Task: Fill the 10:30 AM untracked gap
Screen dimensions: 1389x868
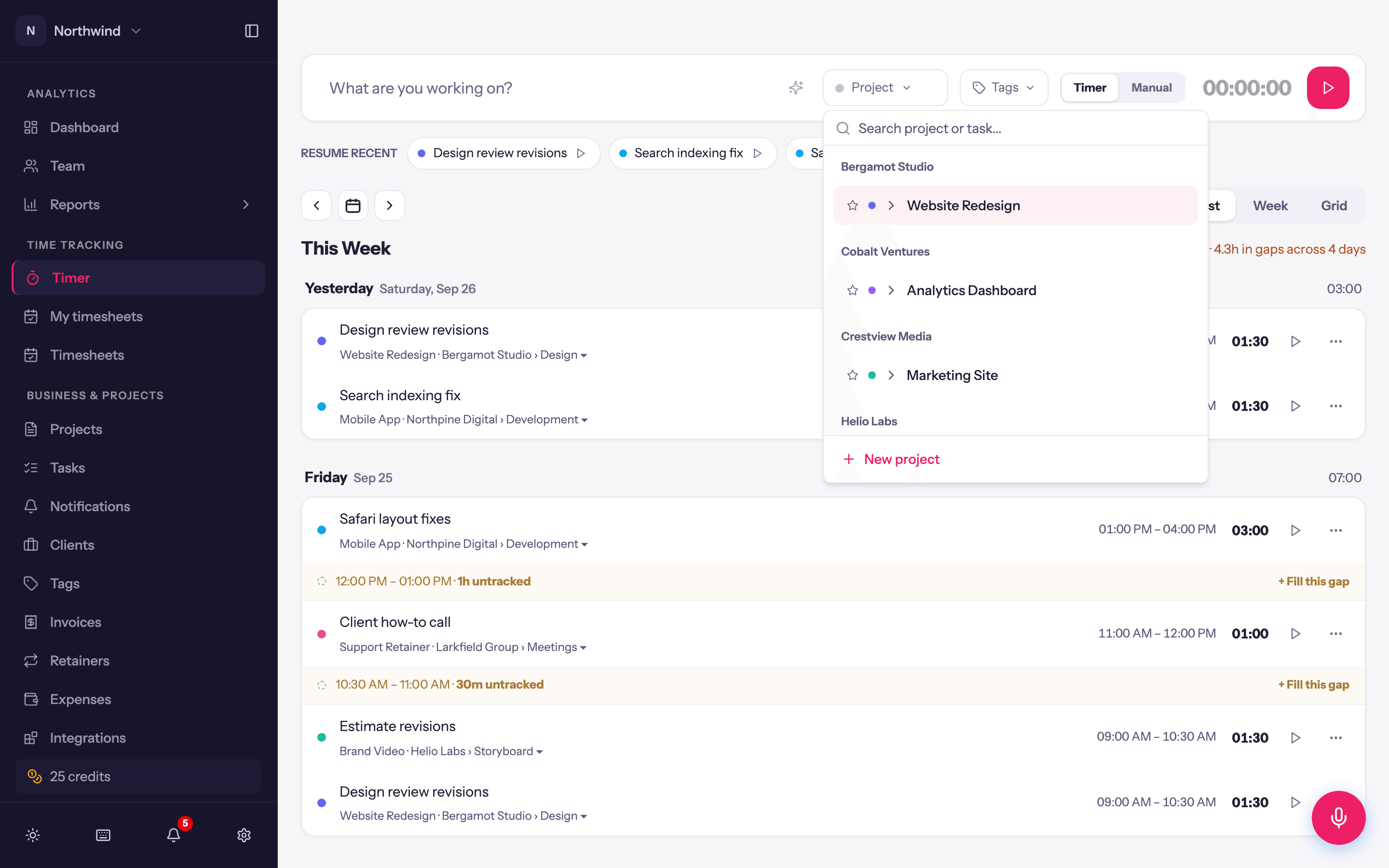Action: click(x=1313, y=685)
